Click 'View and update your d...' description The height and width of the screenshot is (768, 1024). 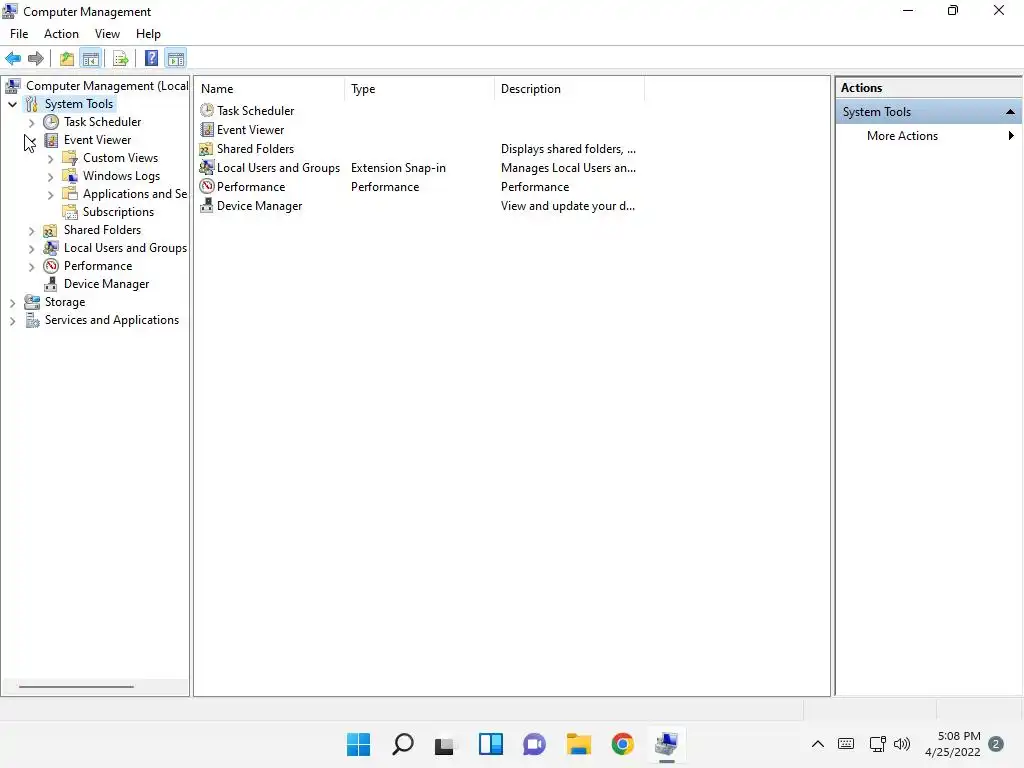[568, 206]
